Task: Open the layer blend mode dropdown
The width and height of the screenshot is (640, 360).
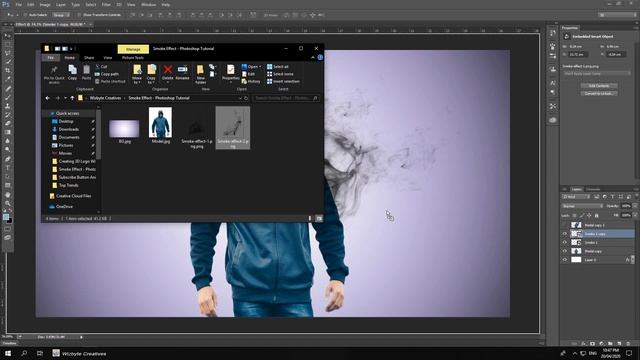Action: tap(582, 206)
